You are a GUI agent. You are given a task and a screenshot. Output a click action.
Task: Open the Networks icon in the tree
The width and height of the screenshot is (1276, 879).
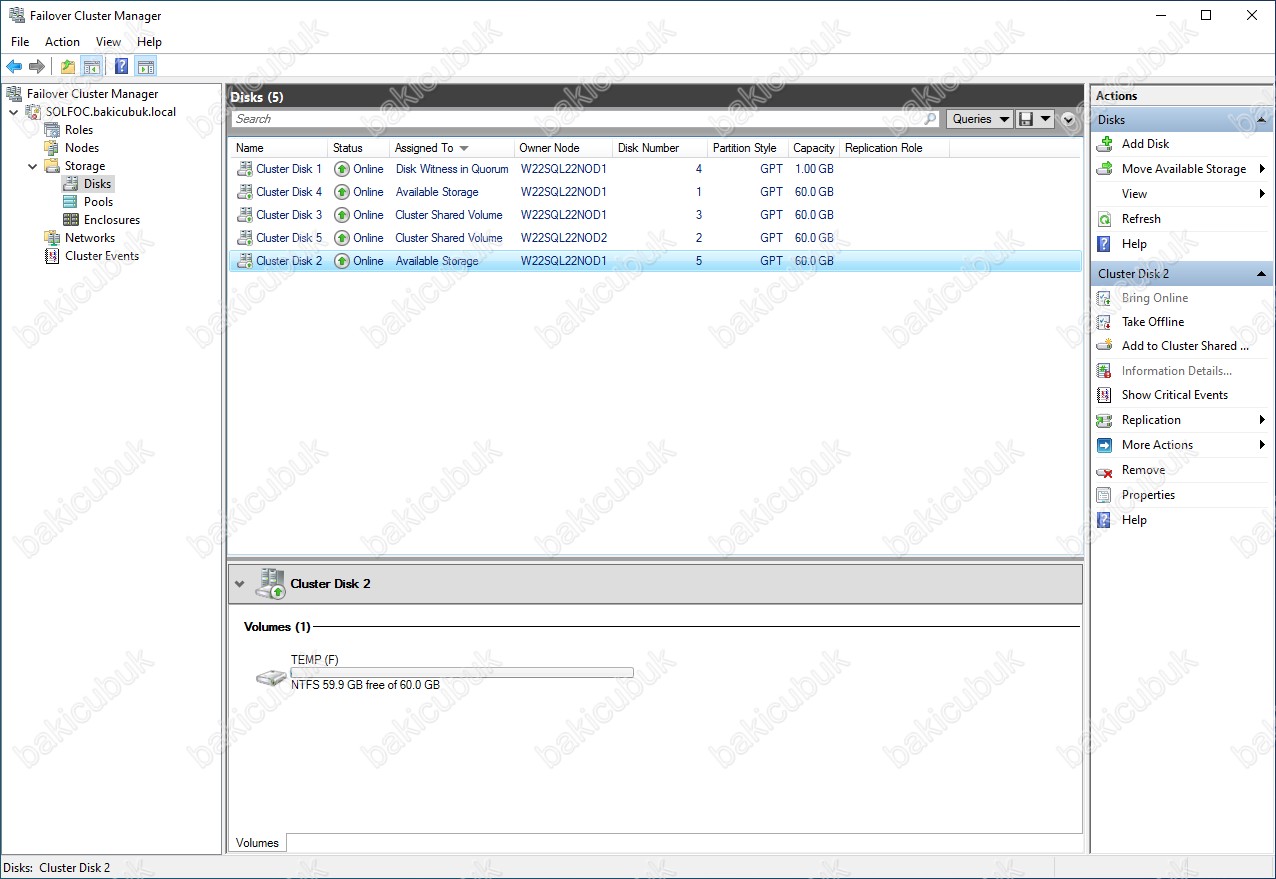point(52,238)
